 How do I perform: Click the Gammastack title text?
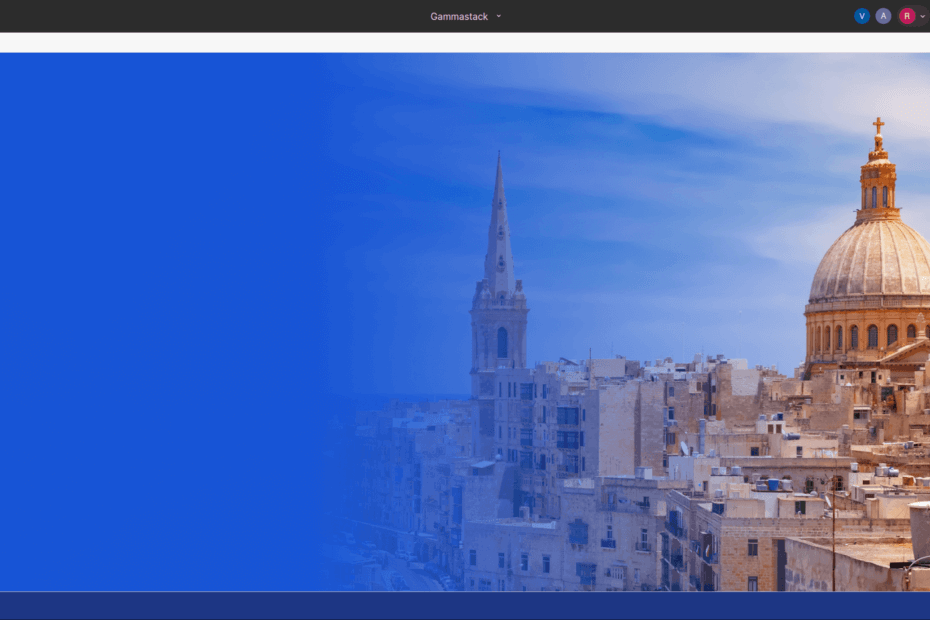[x=458, y=17]
